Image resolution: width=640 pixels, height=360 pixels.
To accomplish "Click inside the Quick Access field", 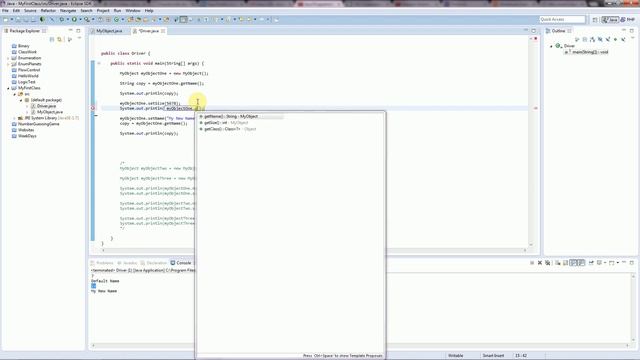I will coord(562,20).
